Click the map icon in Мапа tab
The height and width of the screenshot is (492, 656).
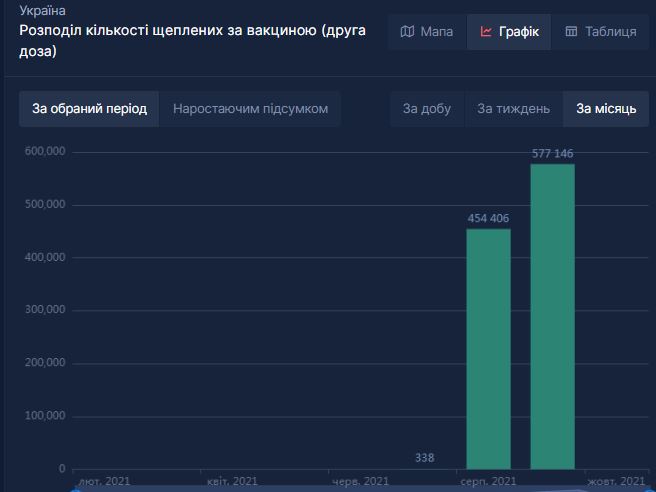coord(407,32)
